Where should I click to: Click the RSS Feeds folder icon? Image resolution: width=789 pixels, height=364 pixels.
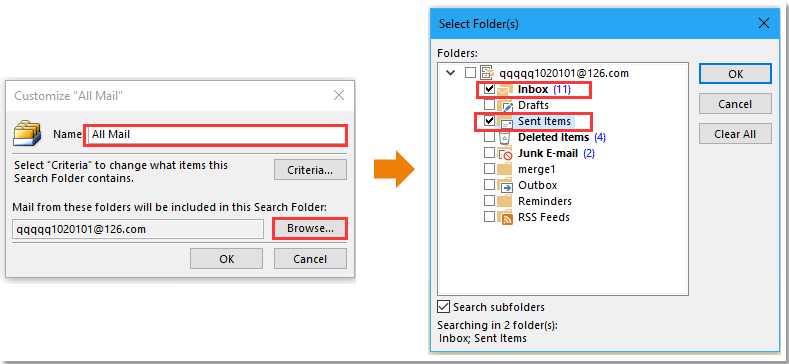pos(505,217)
